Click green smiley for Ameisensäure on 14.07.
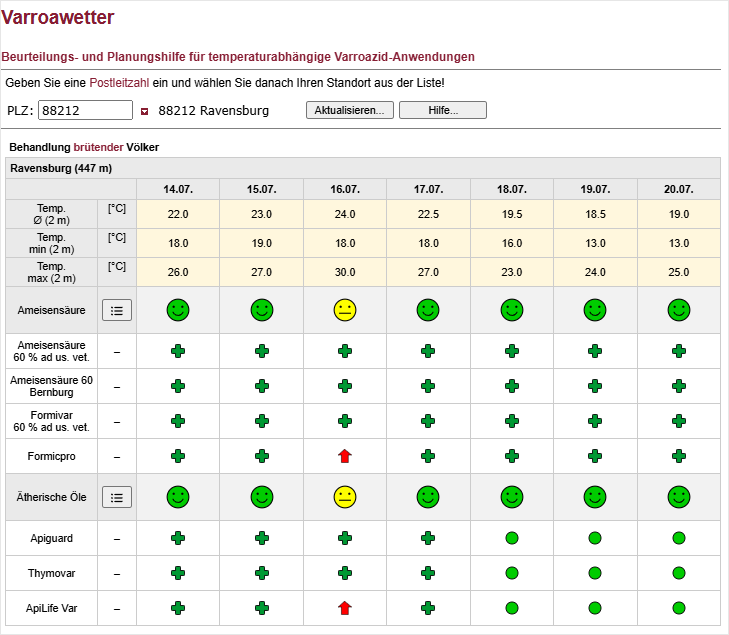Screen dimensions: 729x635 (x=178, y=310)
